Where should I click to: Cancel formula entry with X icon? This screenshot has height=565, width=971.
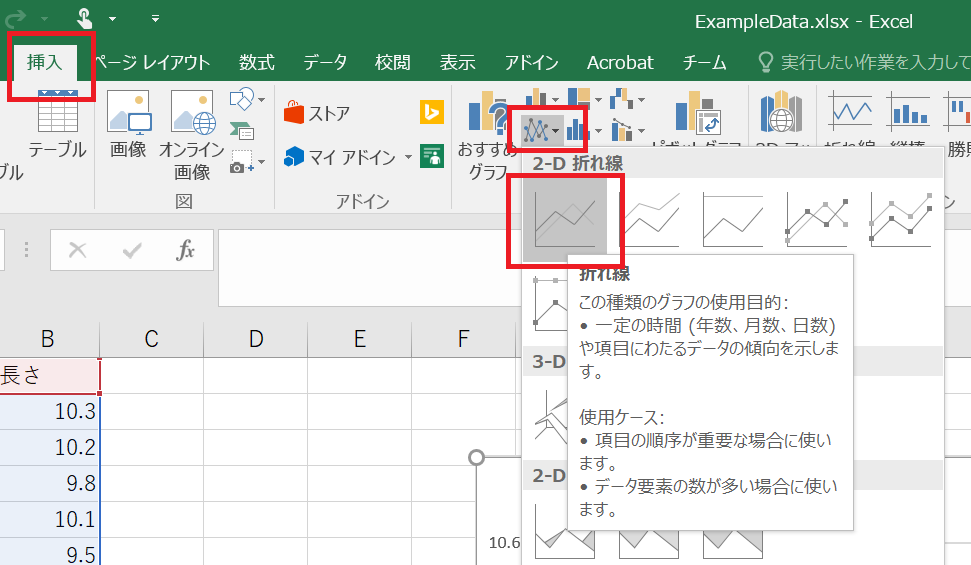(77, 250)
